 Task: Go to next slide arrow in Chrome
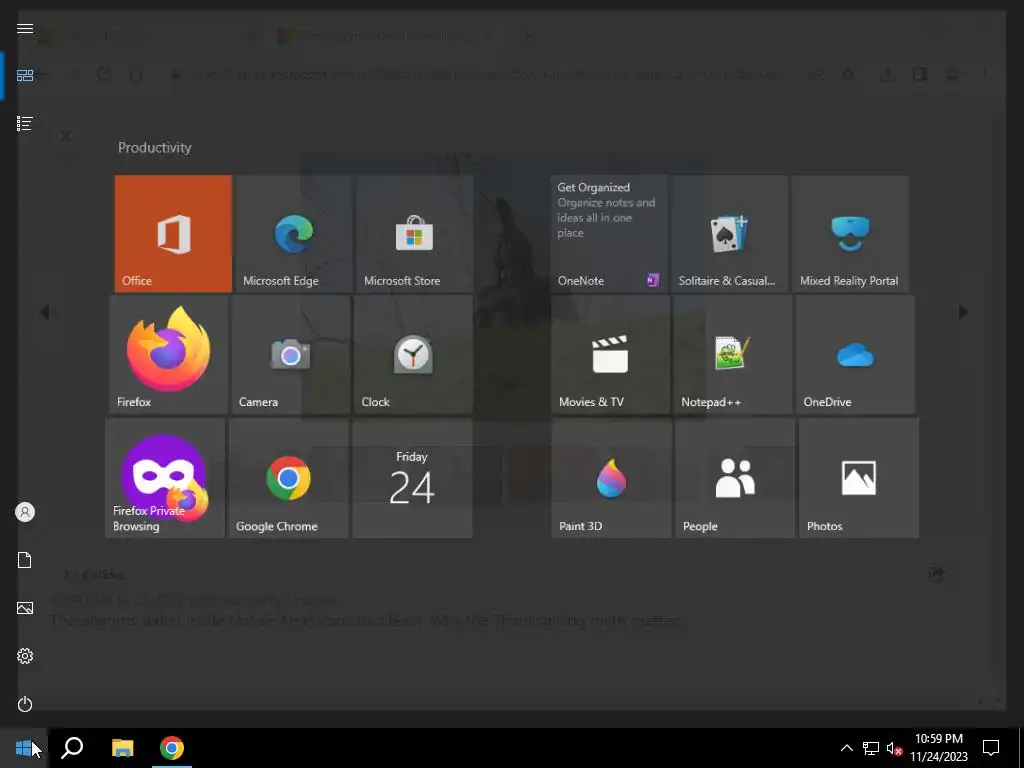pyautogui.click(x=963, y=312)
